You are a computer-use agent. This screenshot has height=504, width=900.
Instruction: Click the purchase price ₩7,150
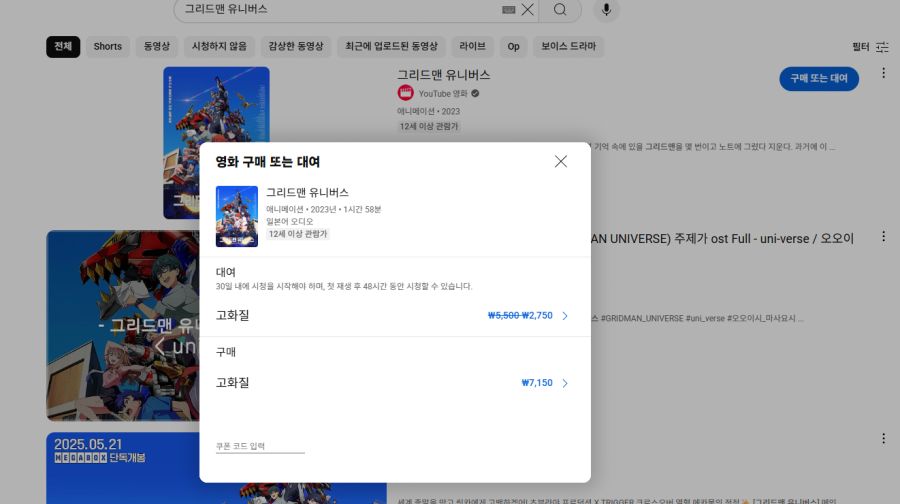click(537, 383)
